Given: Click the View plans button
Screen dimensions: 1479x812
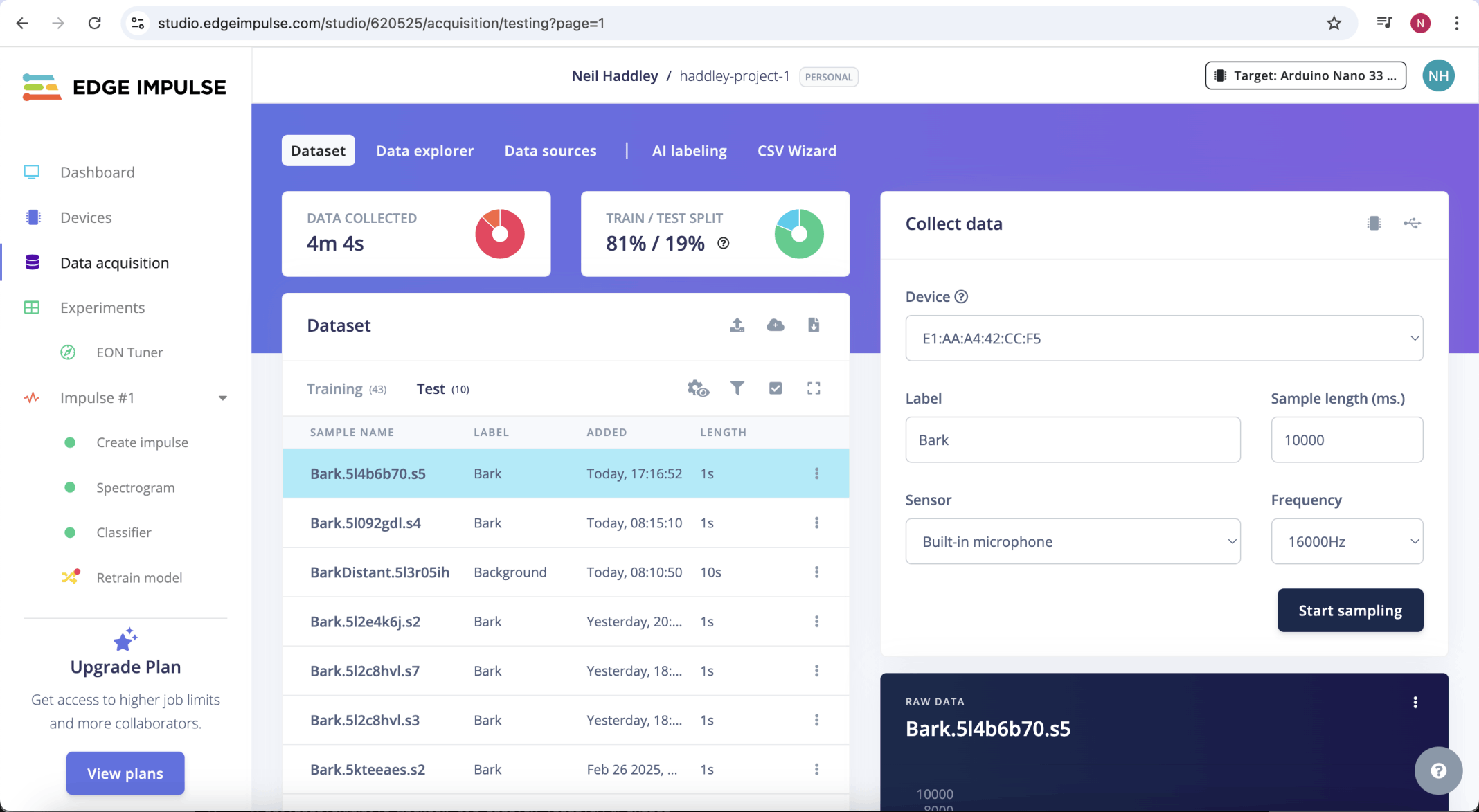Looking at the screenshot, I should pos(125,773).
